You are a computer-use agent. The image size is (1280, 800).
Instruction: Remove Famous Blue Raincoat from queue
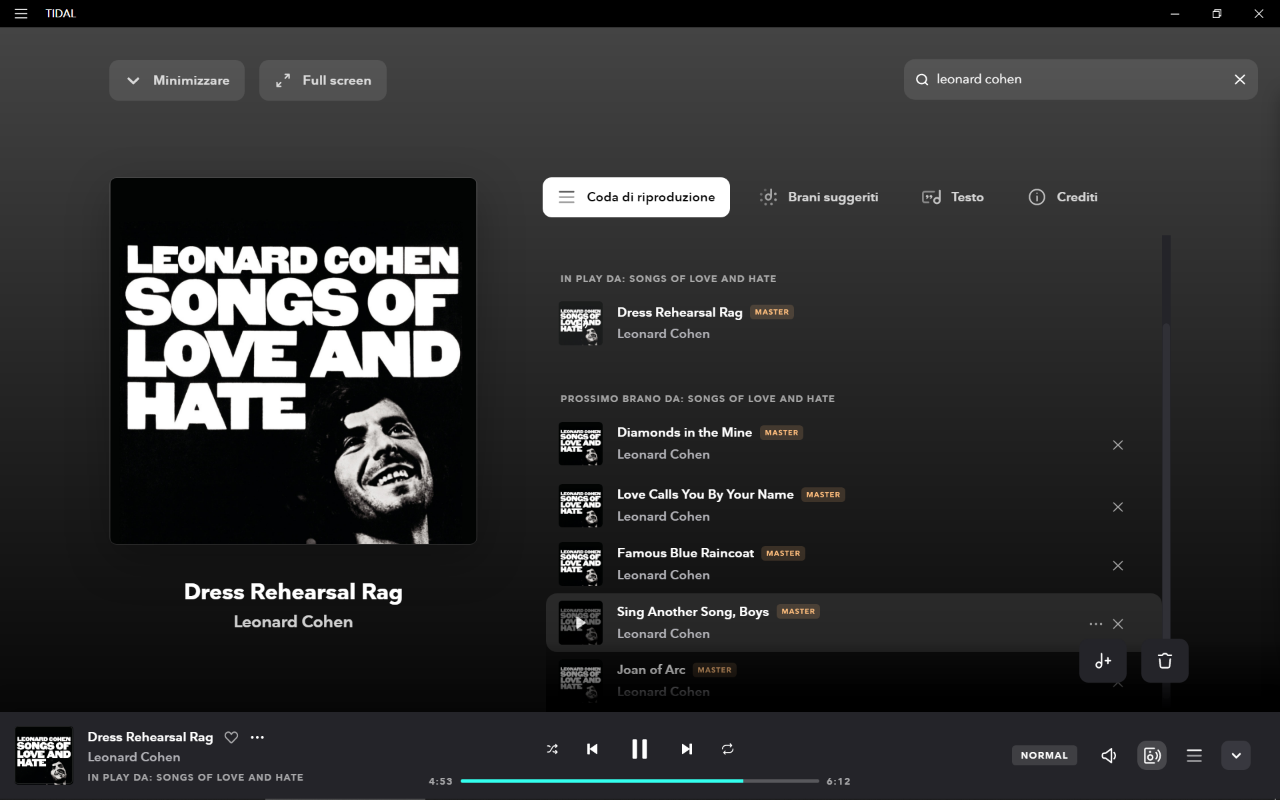click(1118, 566)
